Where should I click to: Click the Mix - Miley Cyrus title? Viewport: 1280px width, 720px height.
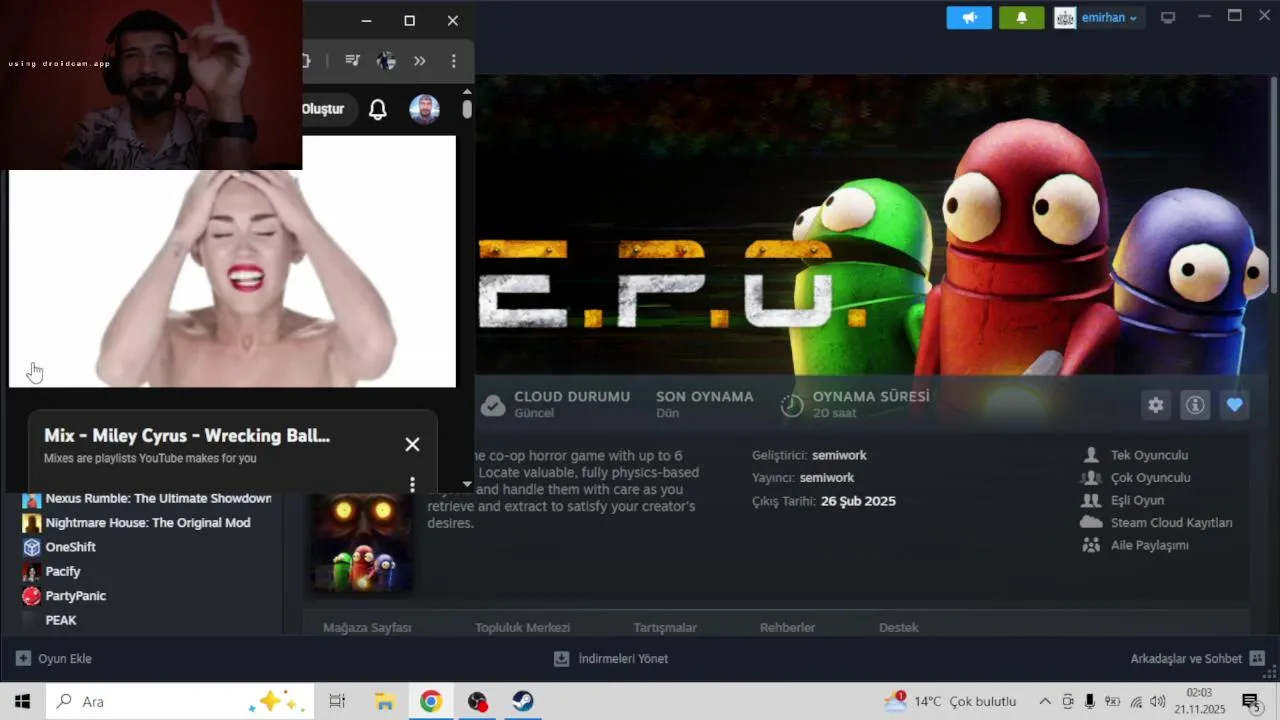tap(187, 436)
